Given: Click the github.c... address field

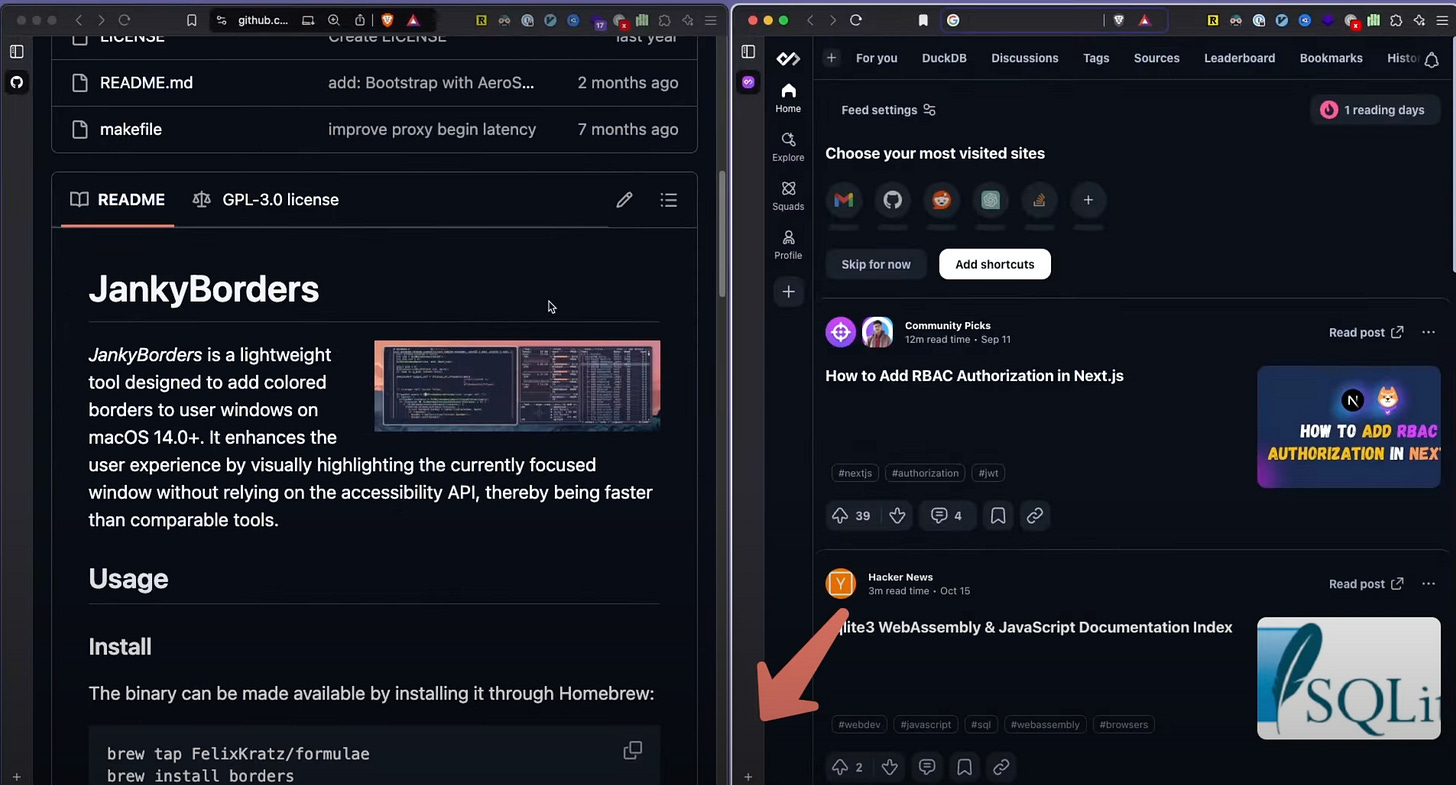Looking at the screenshot, I should 263,20.
